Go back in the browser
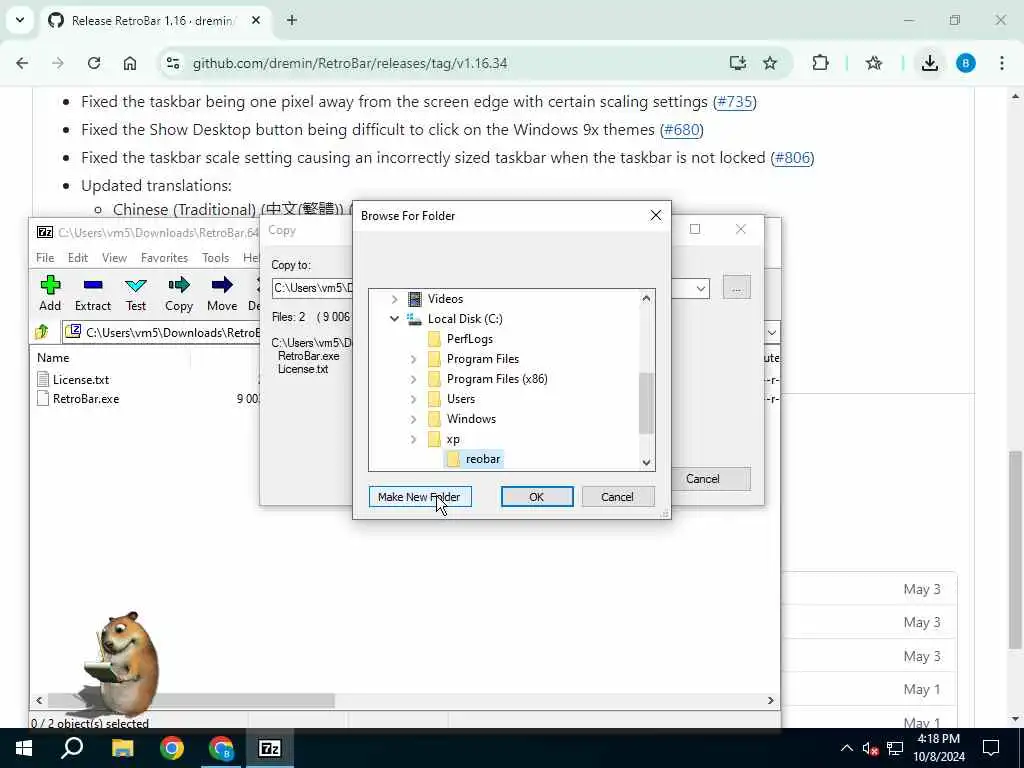The height and width of the screenshot is (768, 1024). 22,63
